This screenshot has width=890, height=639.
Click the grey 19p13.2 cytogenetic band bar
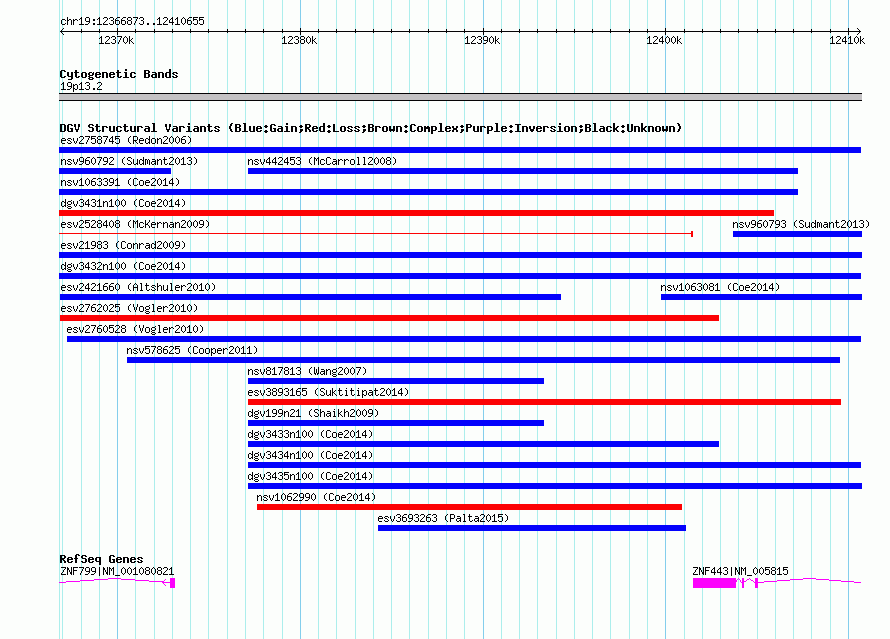click(x=460, y=97)
